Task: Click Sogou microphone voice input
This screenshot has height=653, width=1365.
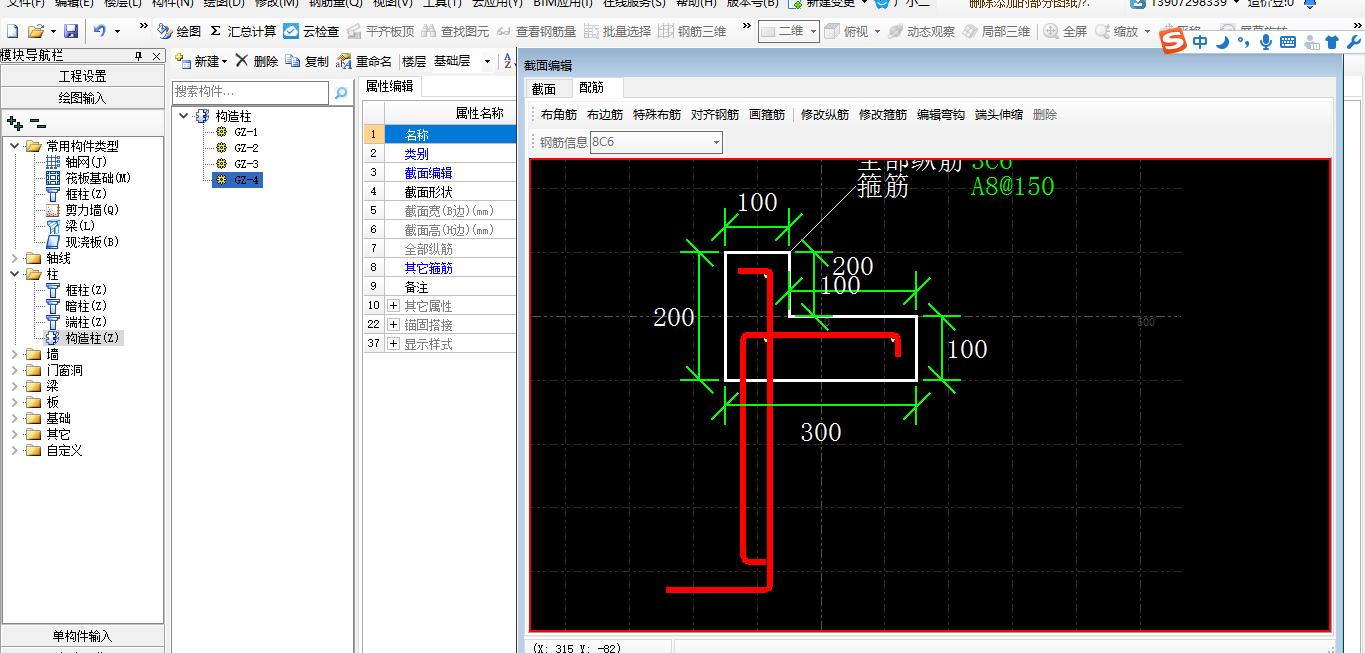Action: (1266, 42)
